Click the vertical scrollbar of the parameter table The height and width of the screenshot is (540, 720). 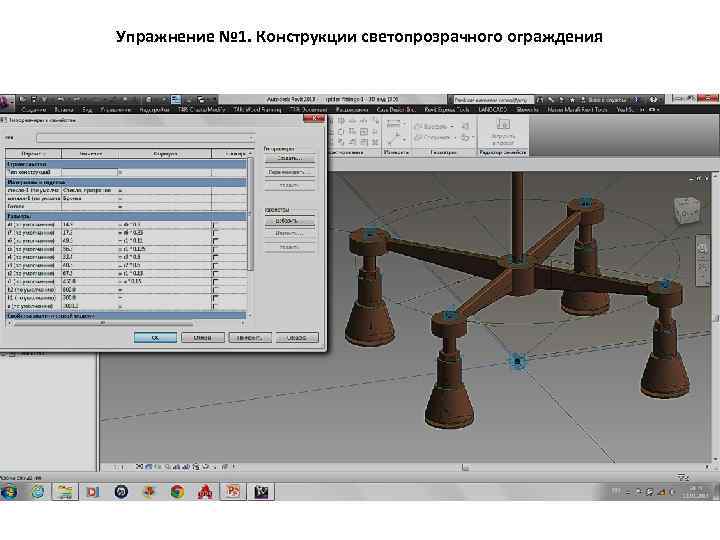coord(251,214)
